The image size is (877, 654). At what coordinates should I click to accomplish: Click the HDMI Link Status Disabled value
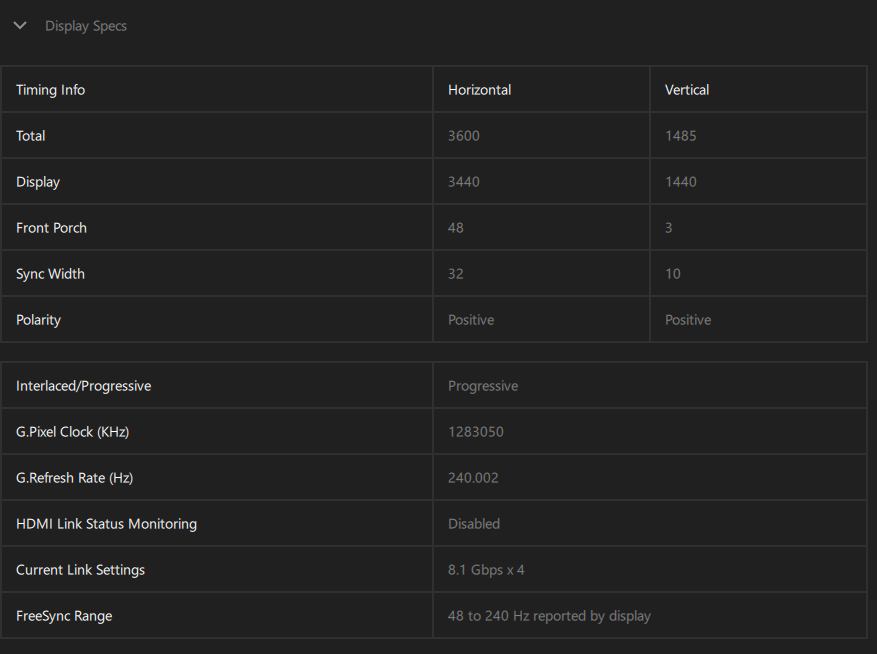(474, 524)
